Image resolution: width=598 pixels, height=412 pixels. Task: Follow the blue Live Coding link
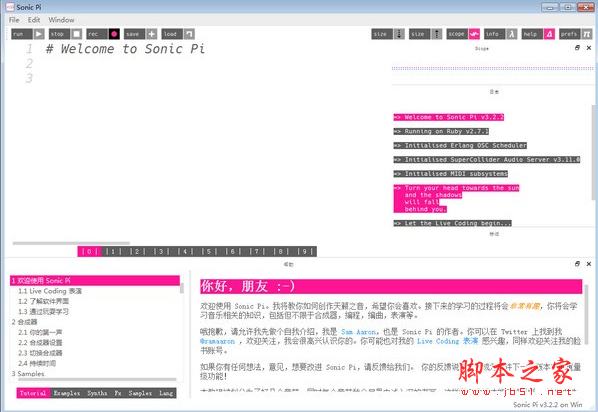[447, 341]
